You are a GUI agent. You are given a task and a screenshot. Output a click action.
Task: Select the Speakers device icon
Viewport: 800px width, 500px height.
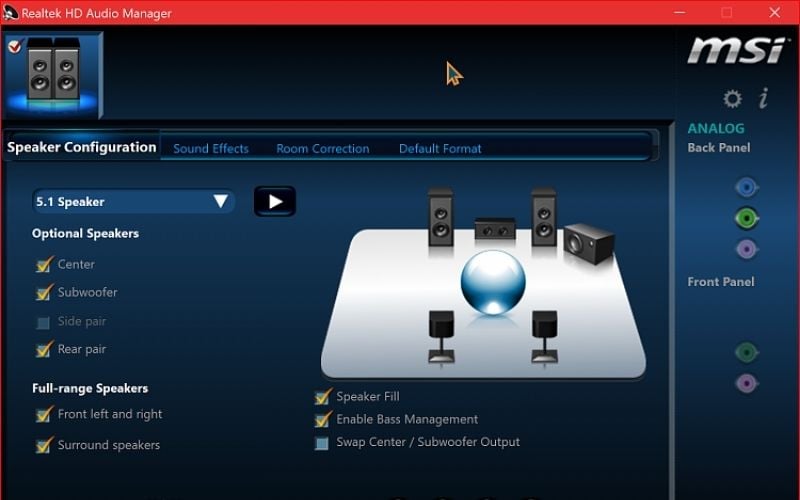click(53, 74)
